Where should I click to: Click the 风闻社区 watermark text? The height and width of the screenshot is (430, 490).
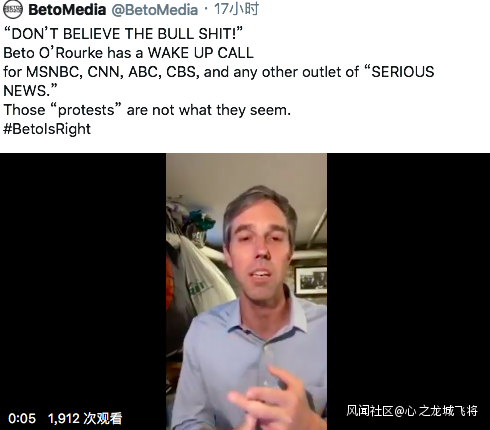pyautogui.click(x=370, y=411)
